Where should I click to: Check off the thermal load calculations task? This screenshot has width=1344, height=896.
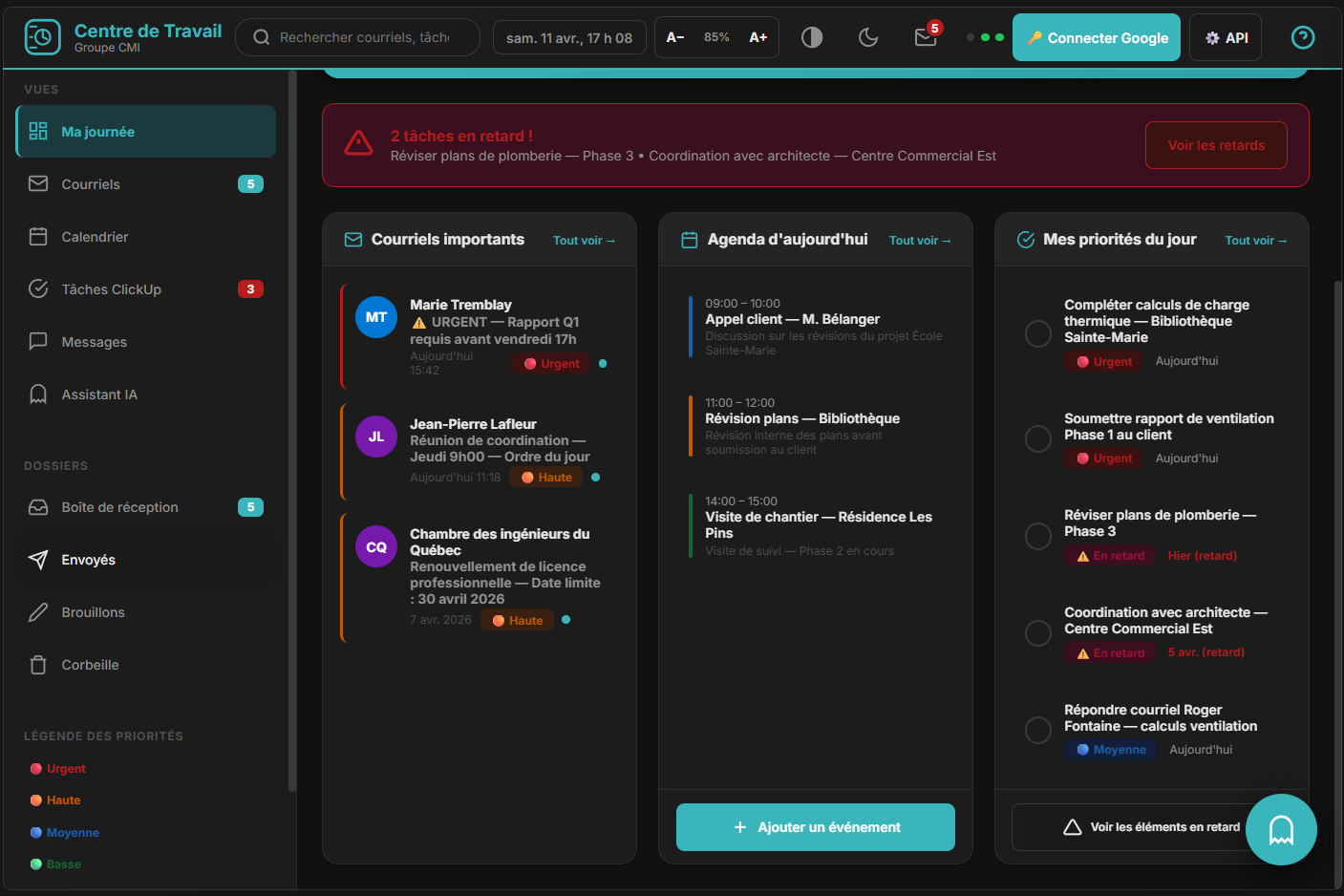1038,333
